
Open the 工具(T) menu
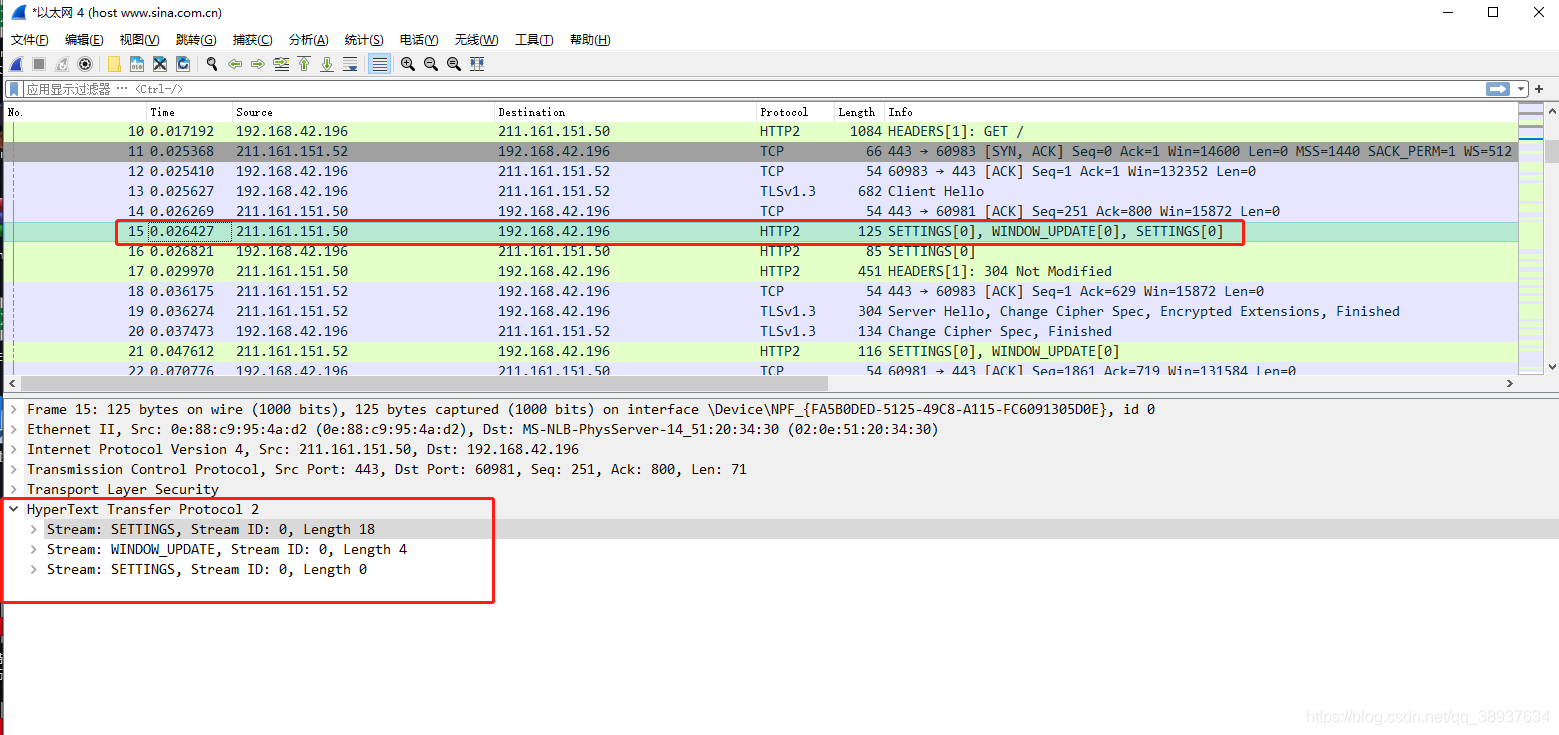click(534, 40)
